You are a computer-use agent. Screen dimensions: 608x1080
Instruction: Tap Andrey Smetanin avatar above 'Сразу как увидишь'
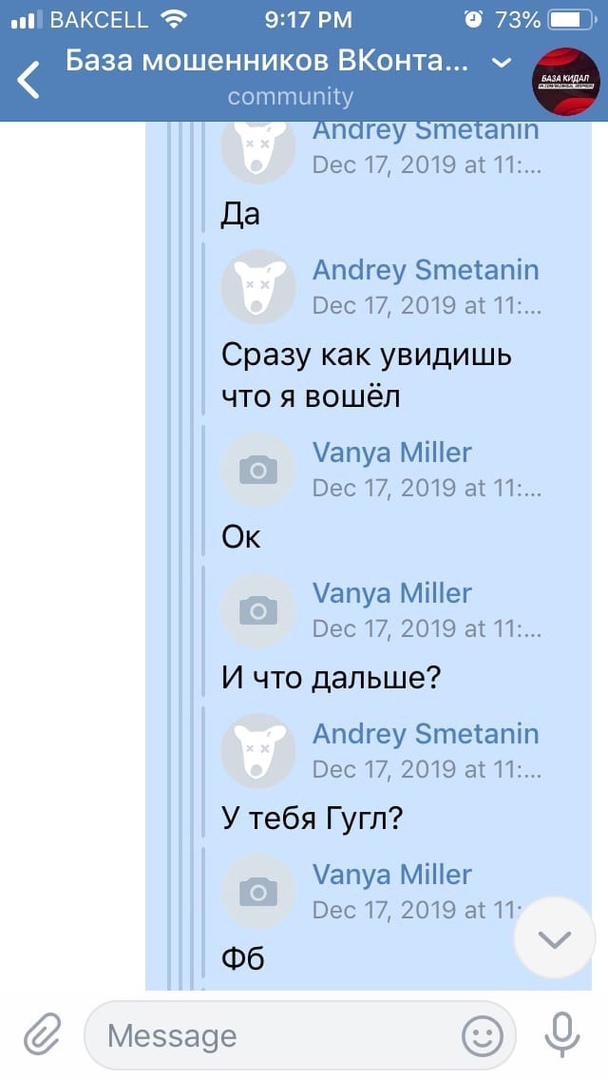point(258,286)
